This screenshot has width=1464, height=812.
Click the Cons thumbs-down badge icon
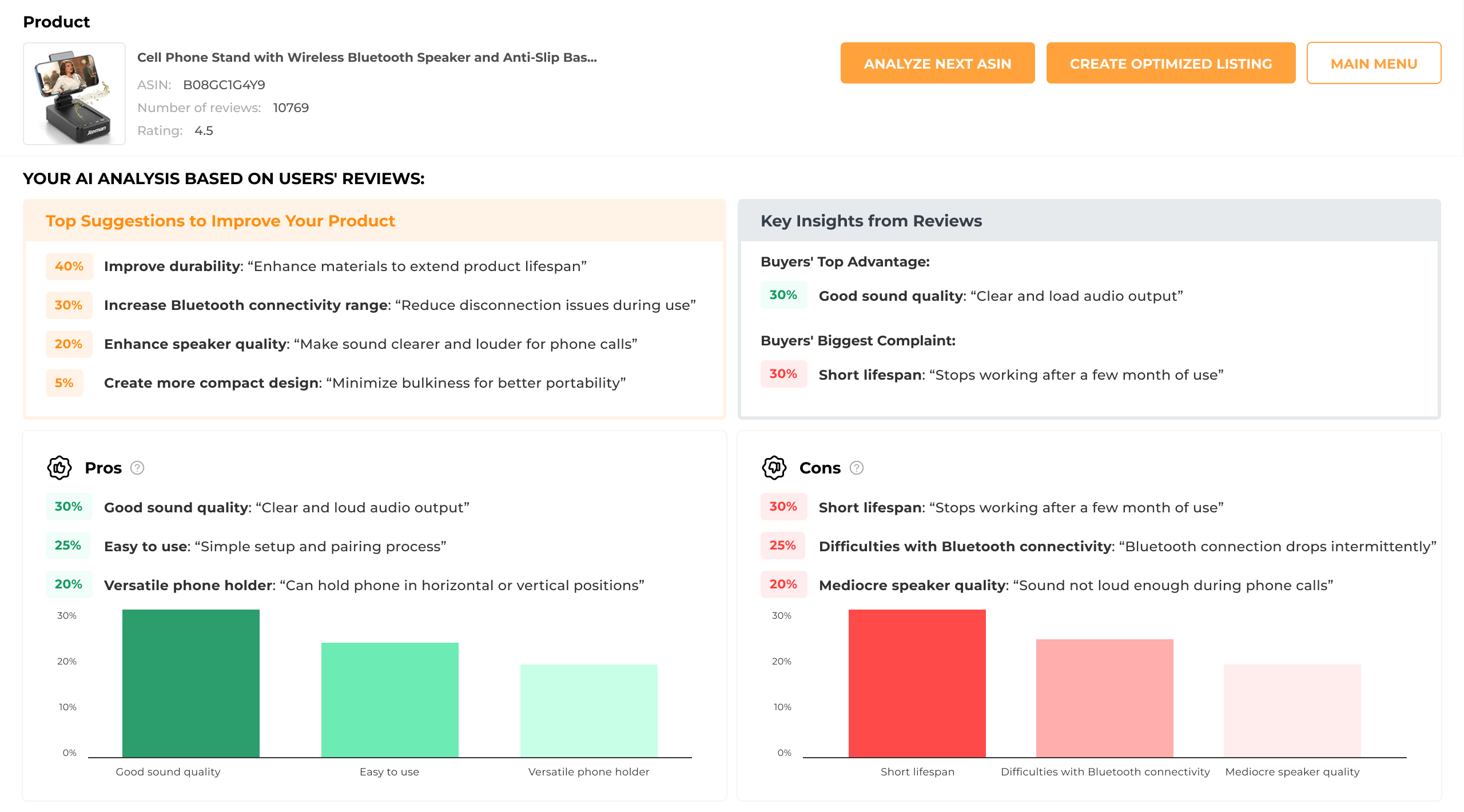tap(774, 468)
